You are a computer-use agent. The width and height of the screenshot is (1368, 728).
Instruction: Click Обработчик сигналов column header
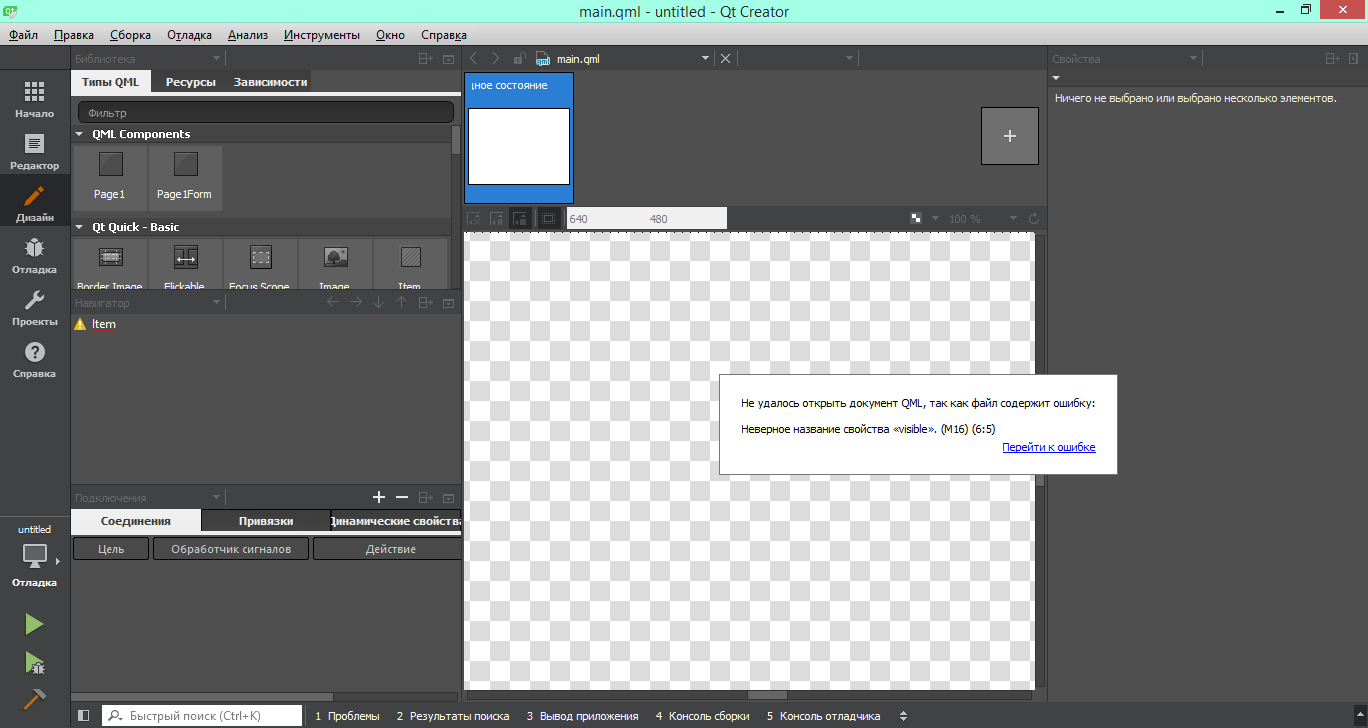pos(231,549)
